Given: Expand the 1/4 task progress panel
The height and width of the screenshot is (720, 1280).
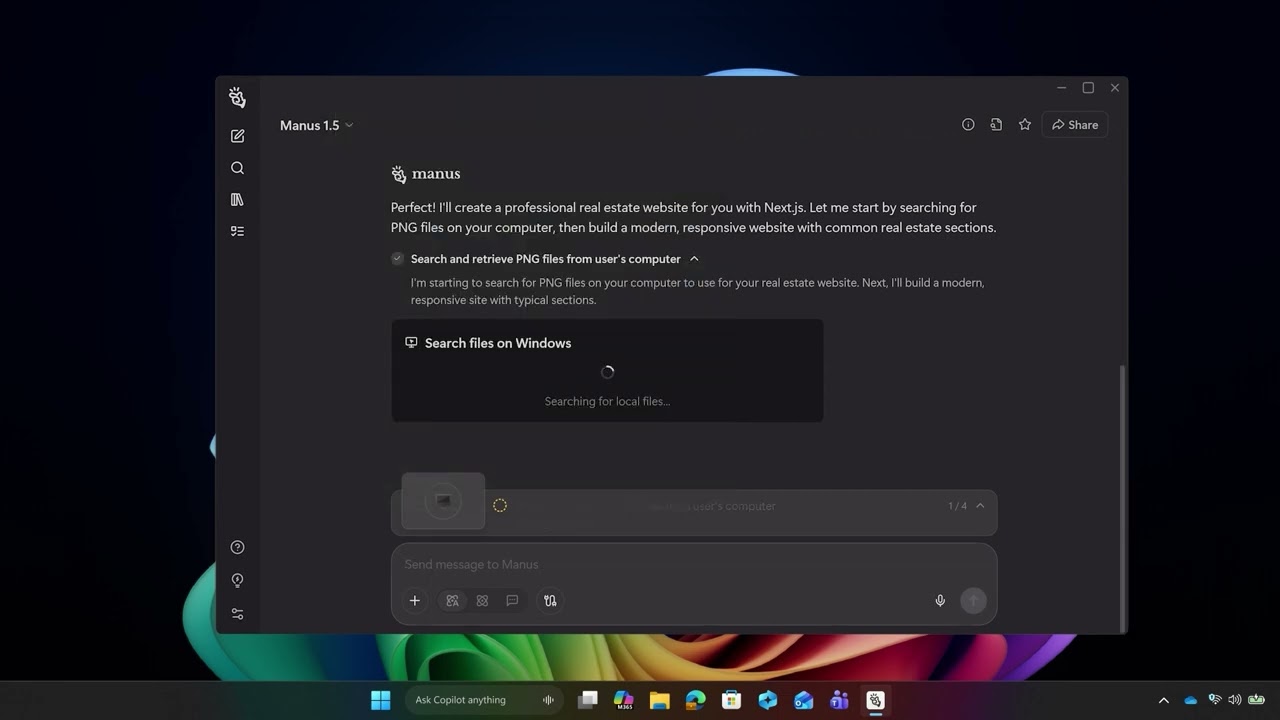Looking at the screenshot, I should [980, 506].
